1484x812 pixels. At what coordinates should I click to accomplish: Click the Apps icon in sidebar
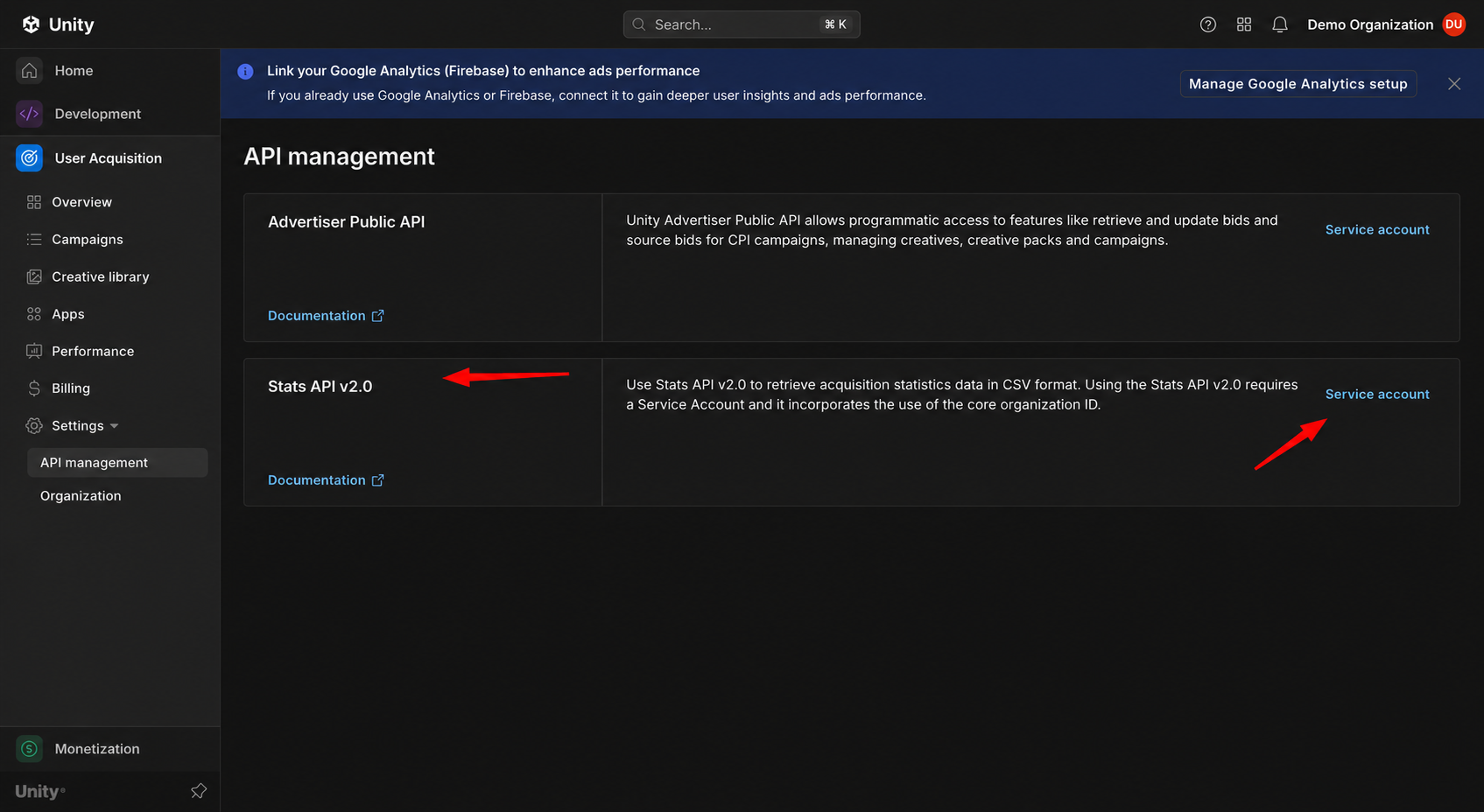click(34, 314)
